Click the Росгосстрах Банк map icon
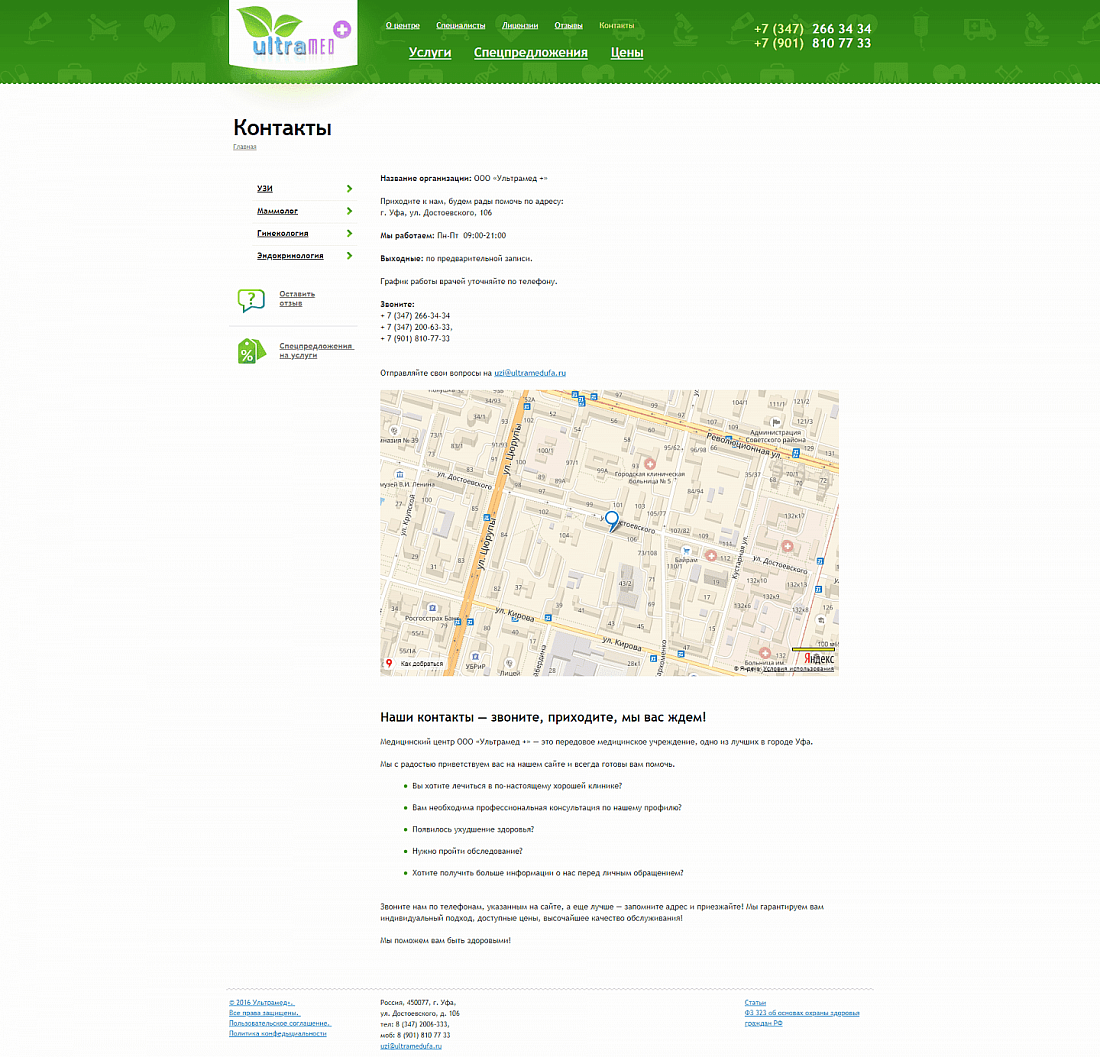 (432, 608)
